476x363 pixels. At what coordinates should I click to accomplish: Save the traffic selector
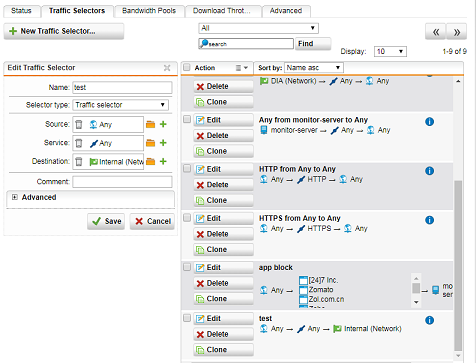click(x=106, y=221)
